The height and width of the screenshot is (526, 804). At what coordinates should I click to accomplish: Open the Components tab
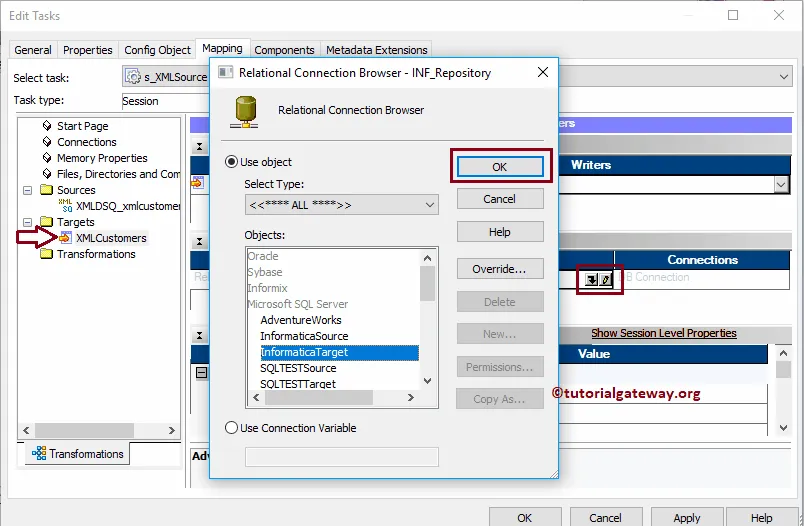(x=285, y=50)
